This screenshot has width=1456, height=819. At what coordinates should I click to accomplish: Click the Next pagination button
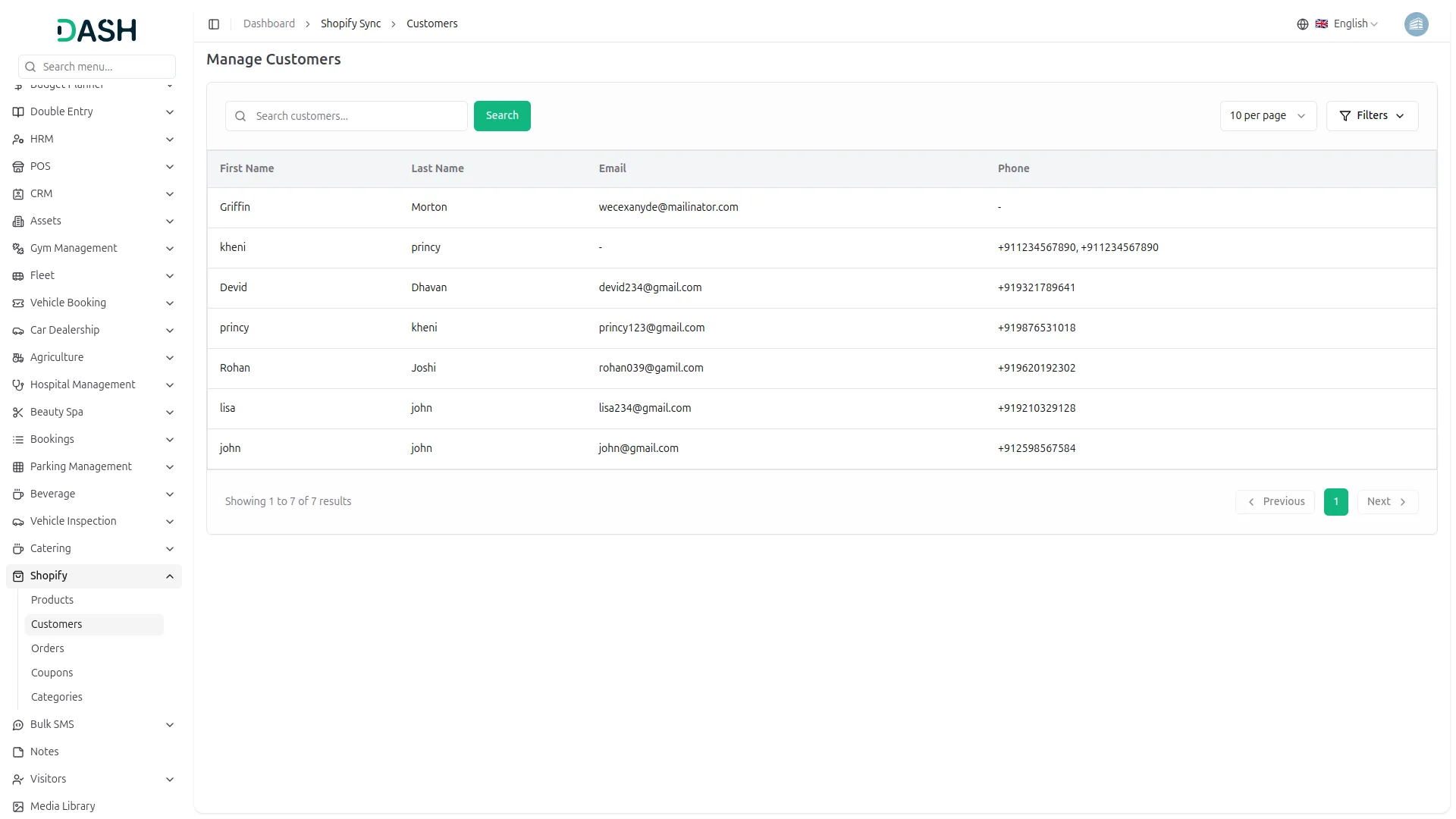1386,502
